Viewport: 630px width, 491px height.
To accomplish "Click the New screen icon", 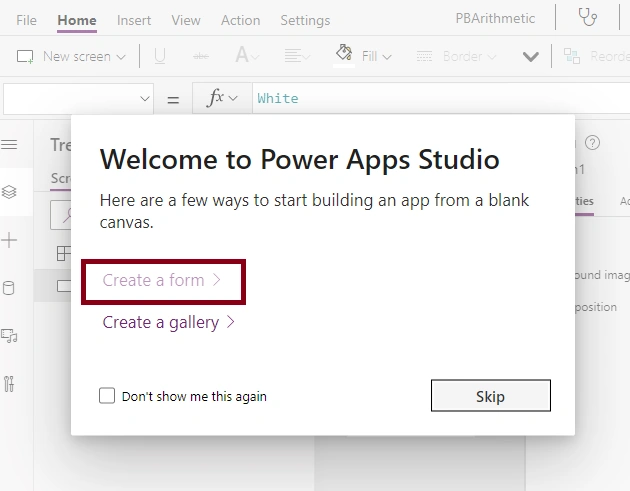I will pos(25,57).
